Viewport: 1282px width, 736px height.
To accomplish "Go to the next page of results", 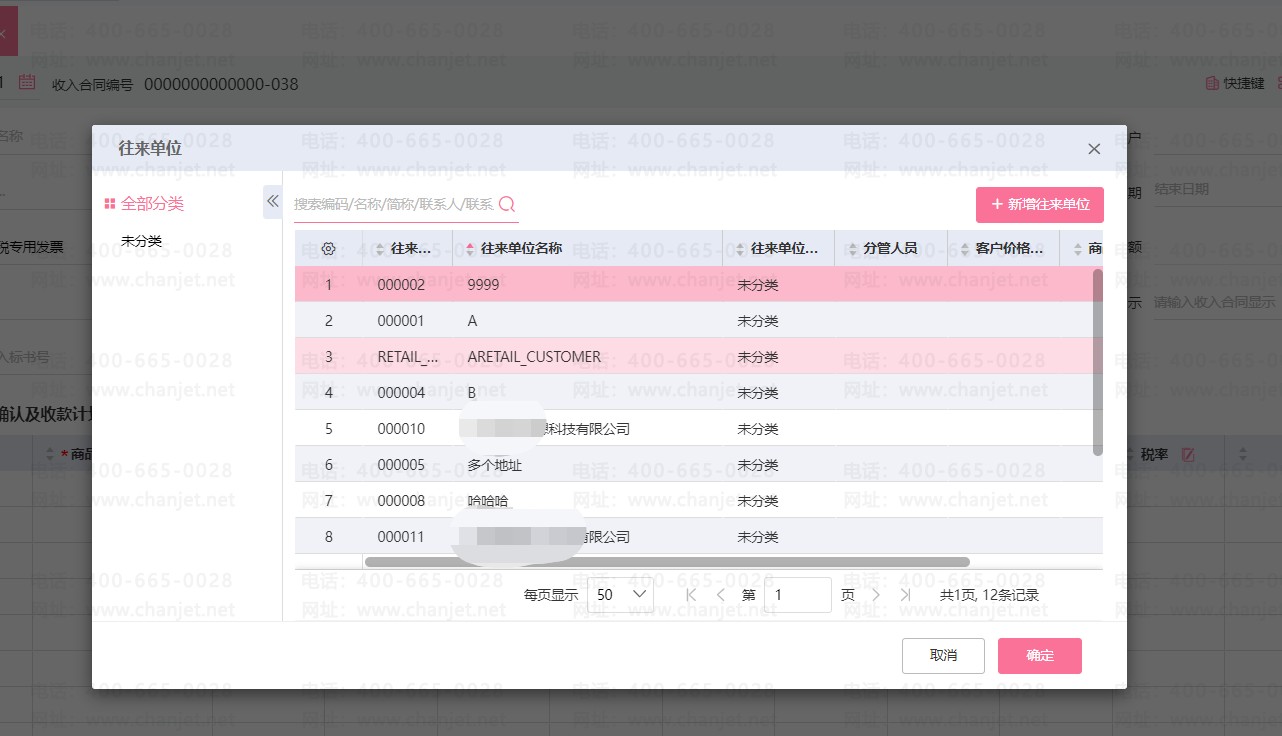I will pyautogui.click(x=876, y=595).
